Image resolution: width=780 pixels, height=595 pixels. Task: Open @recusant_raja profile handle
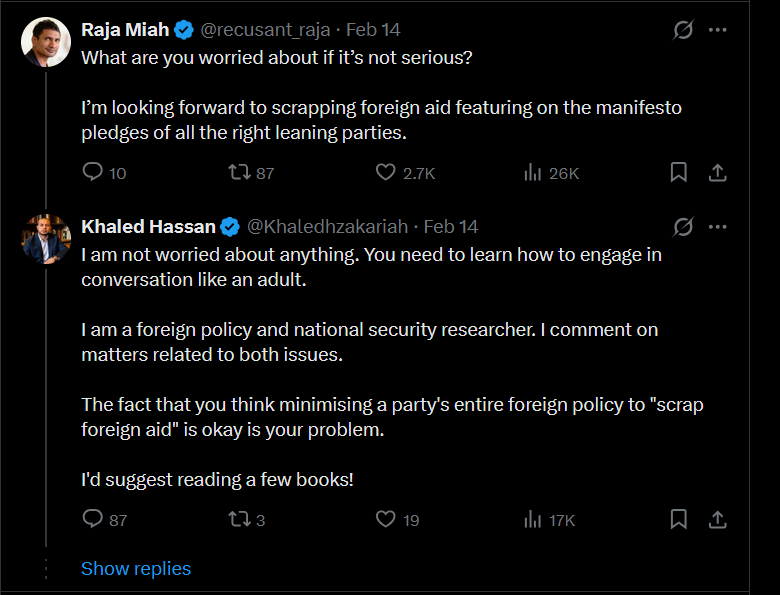(265, 30)
